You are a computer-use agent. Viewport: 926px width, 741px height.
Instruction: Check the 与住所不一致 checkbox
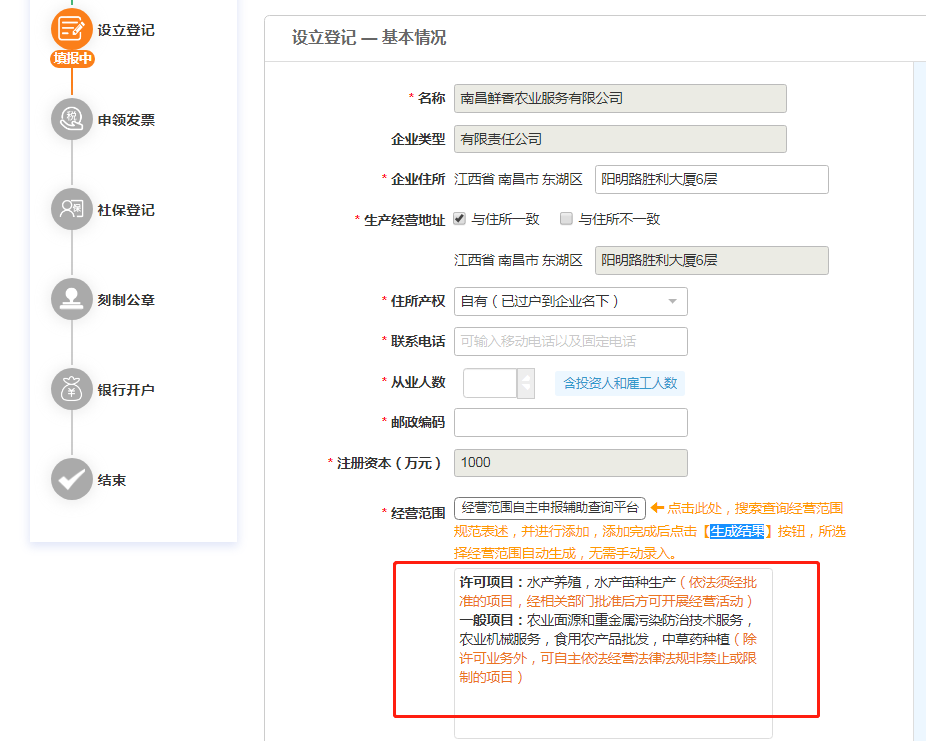point(567,219)
